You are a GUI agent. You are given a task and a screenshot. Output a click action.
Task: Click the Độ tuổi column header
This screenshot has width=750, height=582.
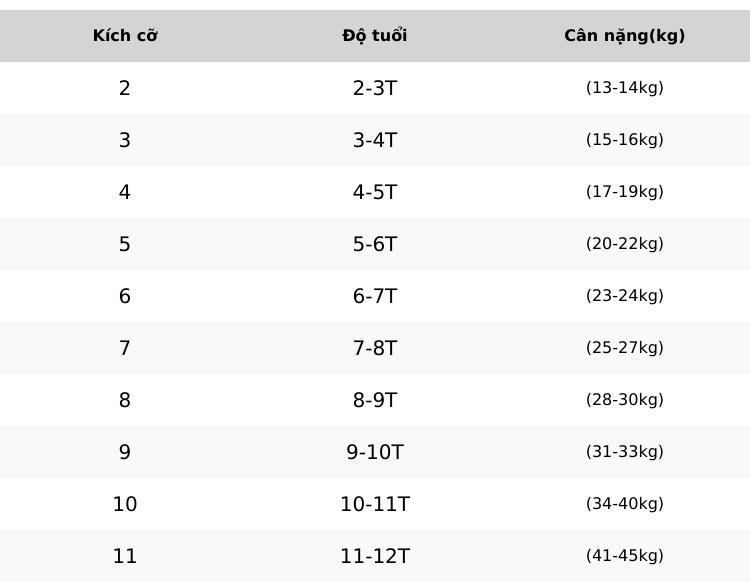pos(375,36)
